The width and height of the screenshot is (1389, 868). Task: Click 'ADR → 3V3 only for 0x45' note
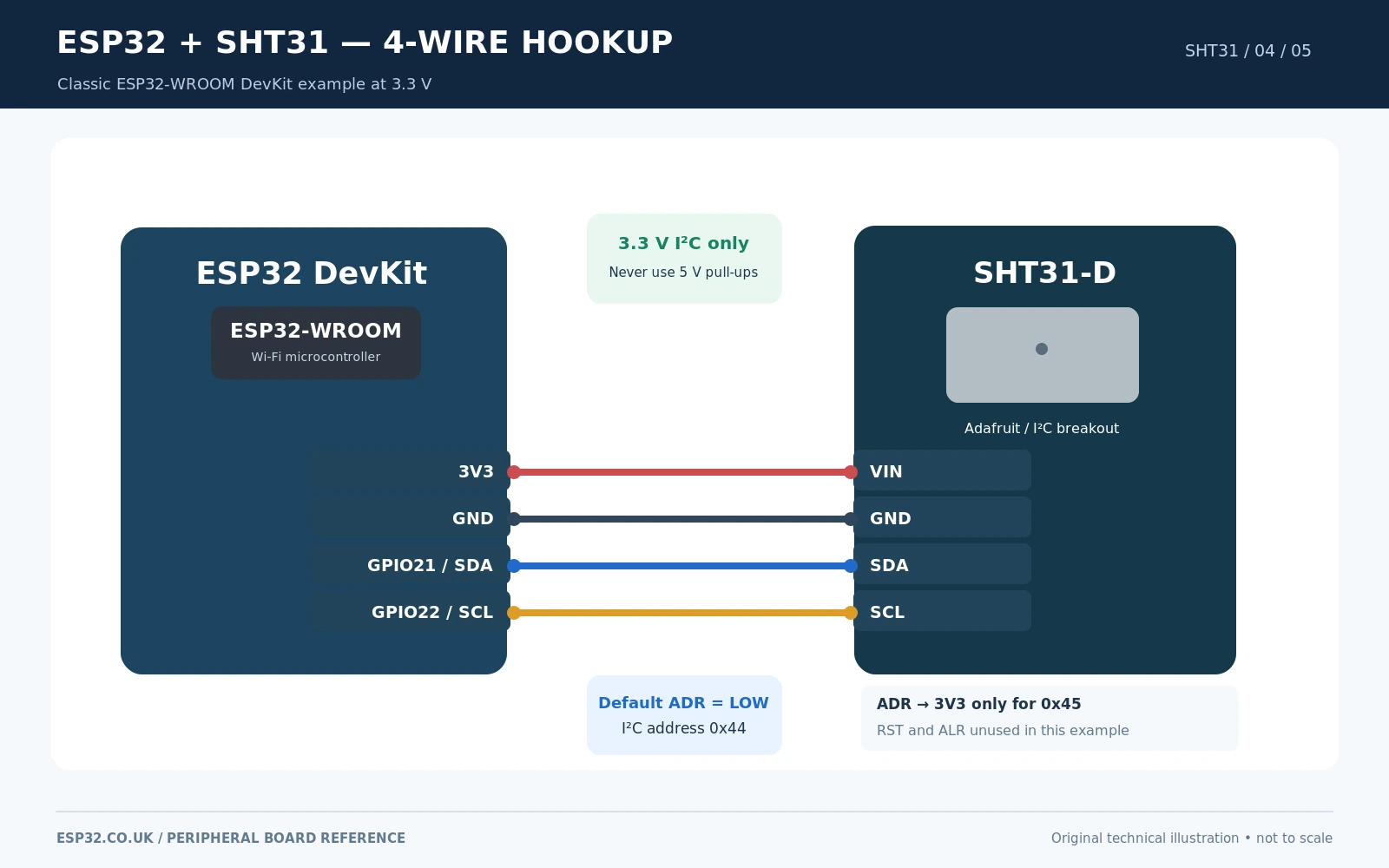click(x=979, y=704)
